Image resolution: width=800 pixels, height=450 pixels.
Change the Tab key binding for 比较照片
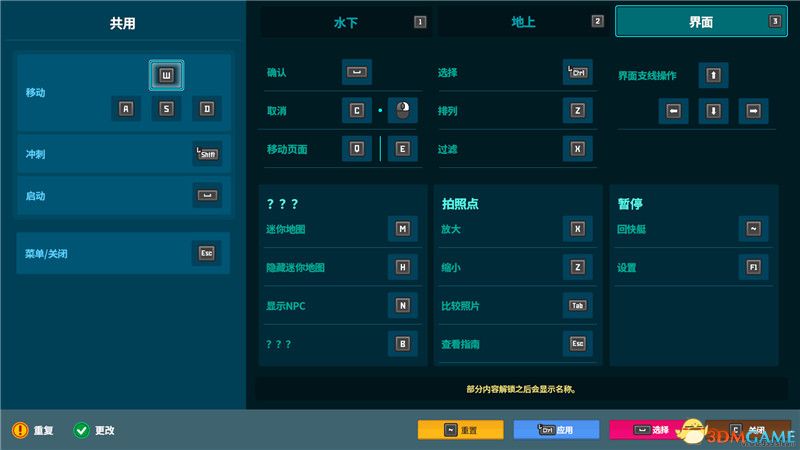pyautogui.click(x=578, y=305)
